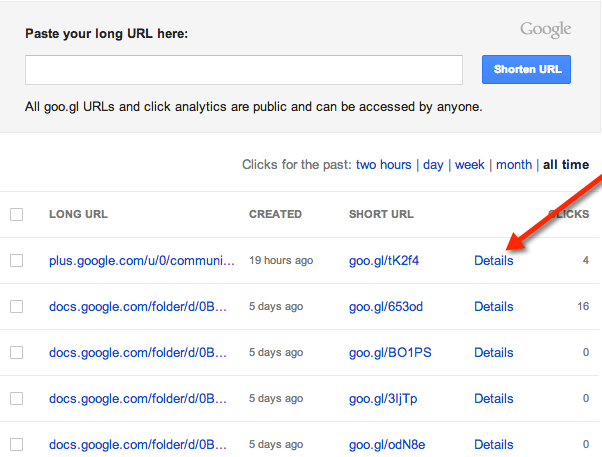Check the box for goo.gl/odN8e row

pyautogui.click(x=17, y=445)
